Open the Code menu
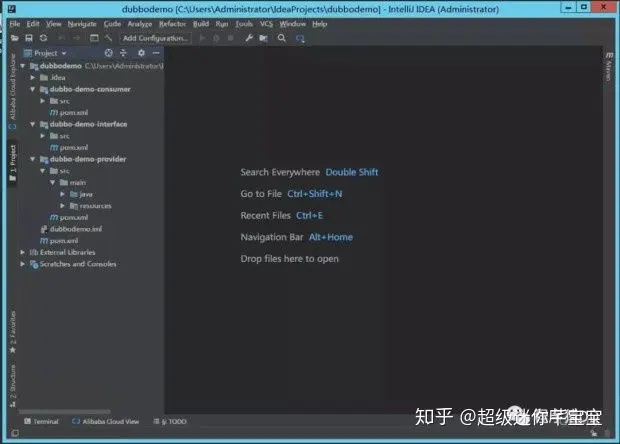 pyautogui.click(x=112, y=24)
